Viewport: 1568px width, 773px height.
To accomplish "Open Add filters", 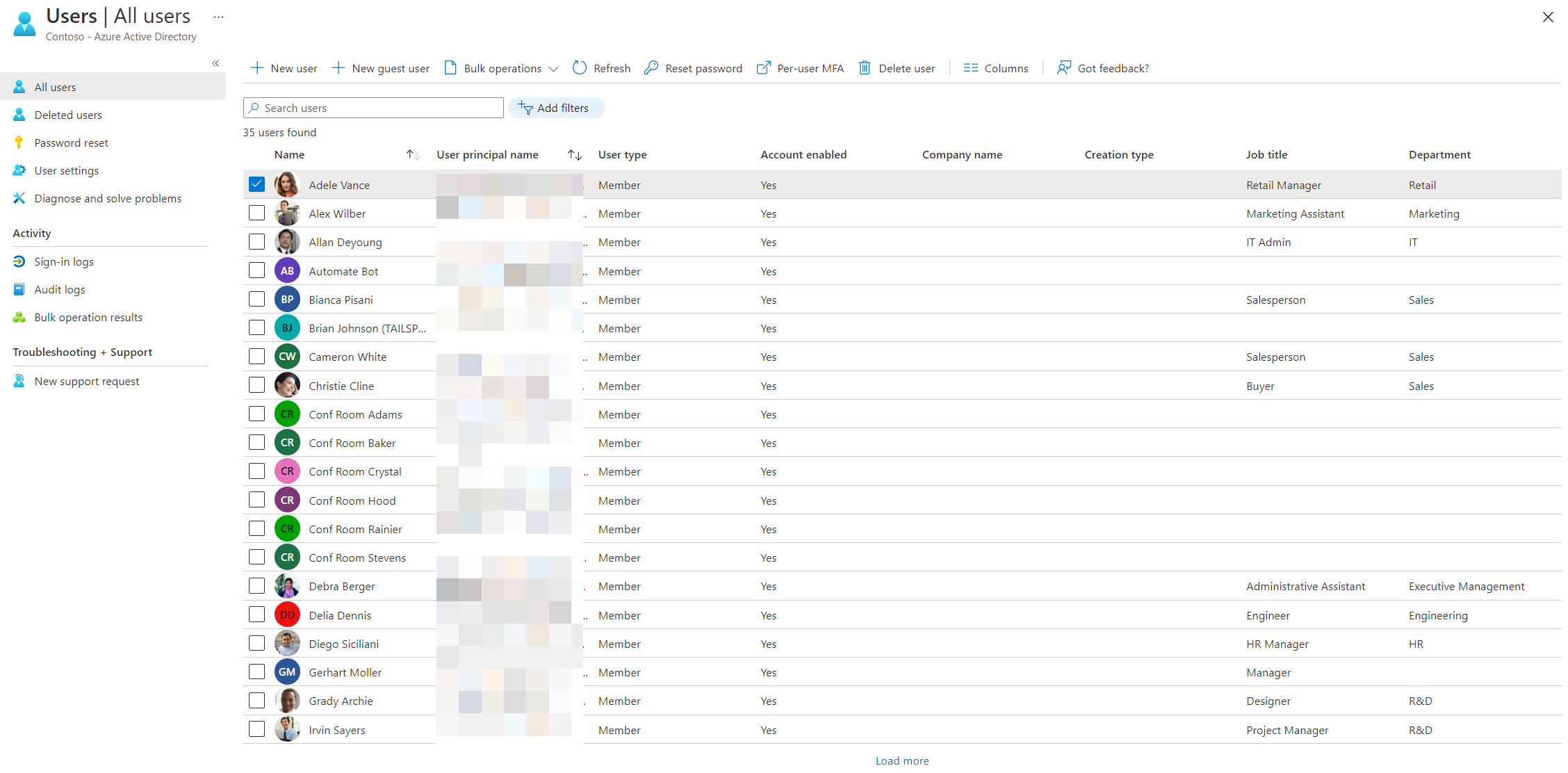I will [556, 108].
